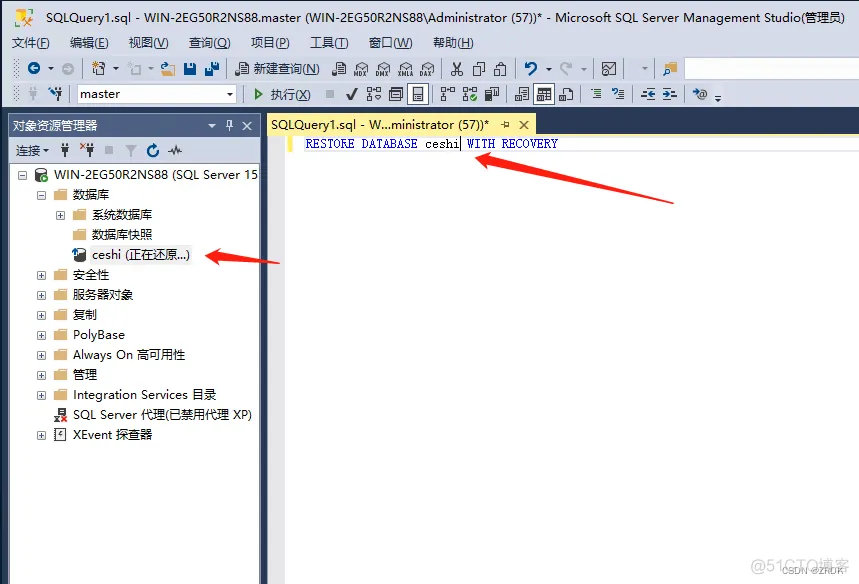Screen dimensions: 859x584
Task: Toggle Include Live Query Statistics
Action: (x=469, y=94)
